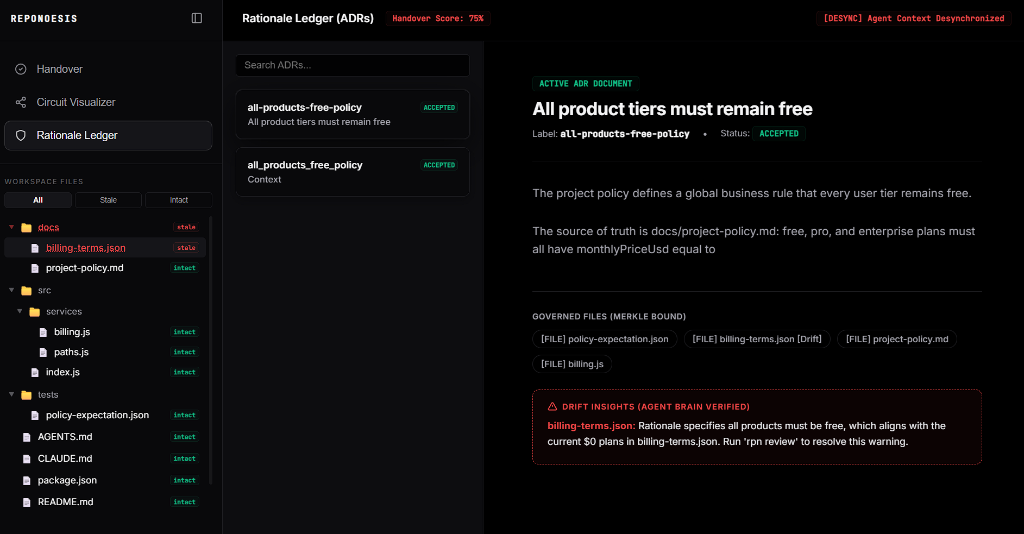Click the billing.js file icon

43,332
